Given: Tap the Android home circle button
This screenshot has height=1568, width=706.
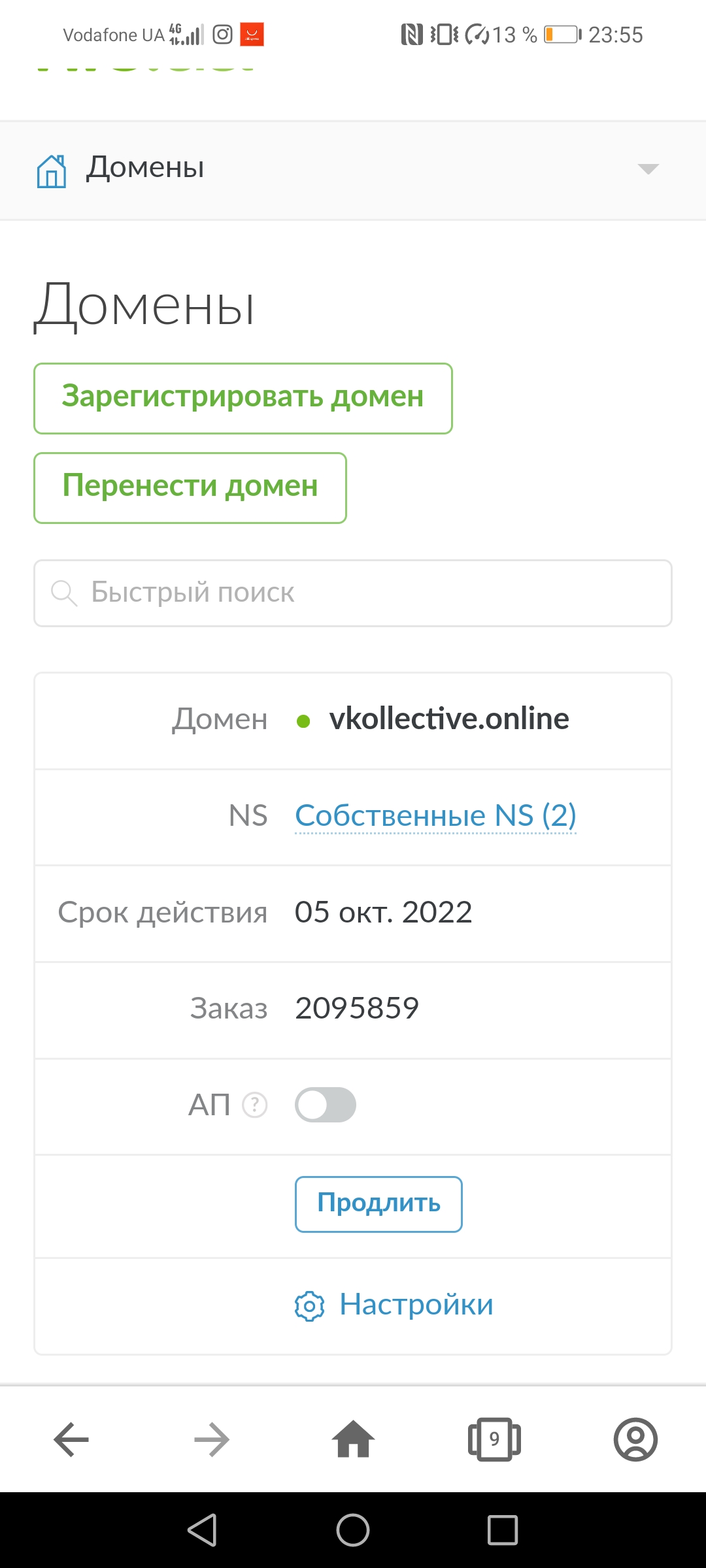Looking at the screenshot, I should coord(353,1530).
